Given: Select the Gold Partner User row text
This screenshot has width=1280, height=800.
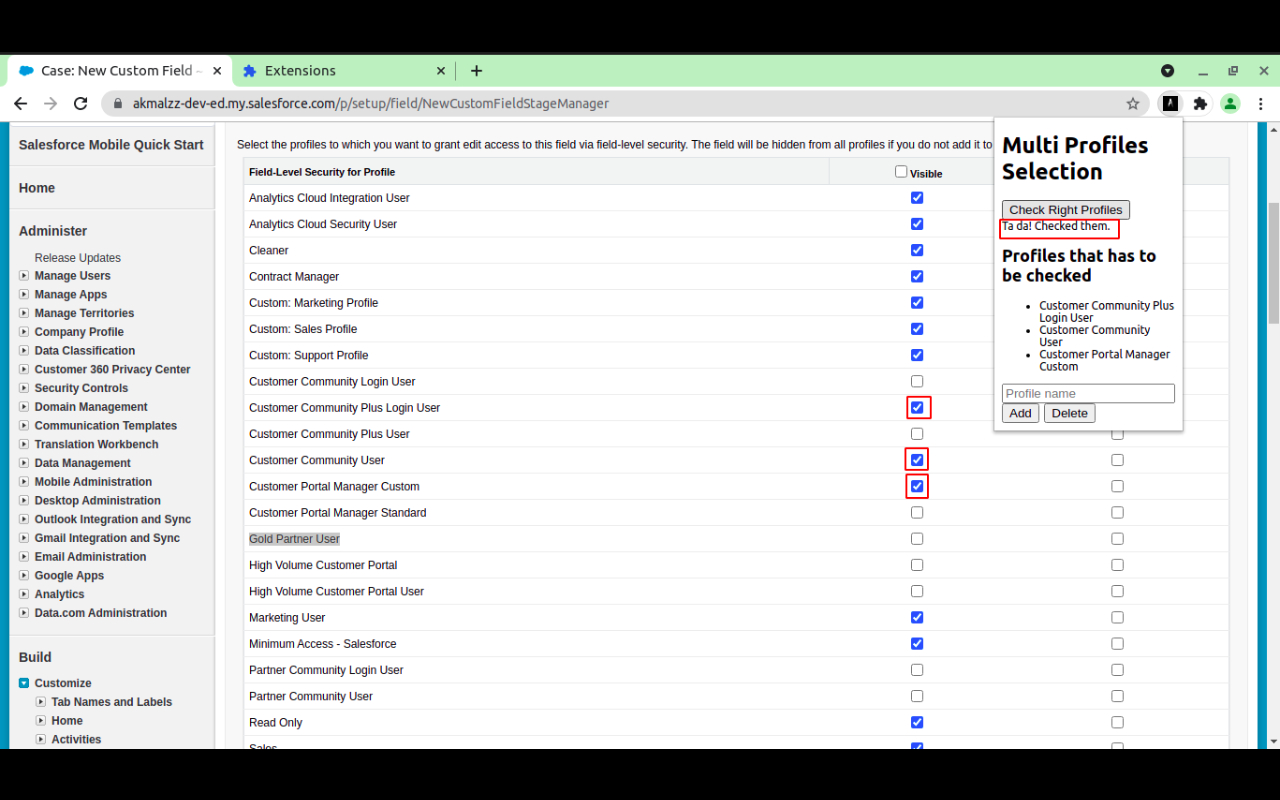Looking at the screenshot, I should 294,539.
